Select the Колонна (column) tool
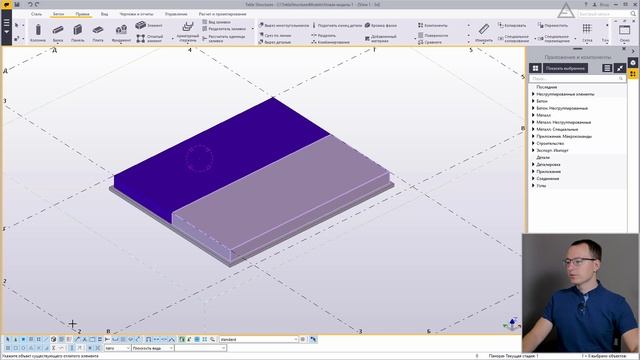The image size is (640, 360). [x=38, y=33]
